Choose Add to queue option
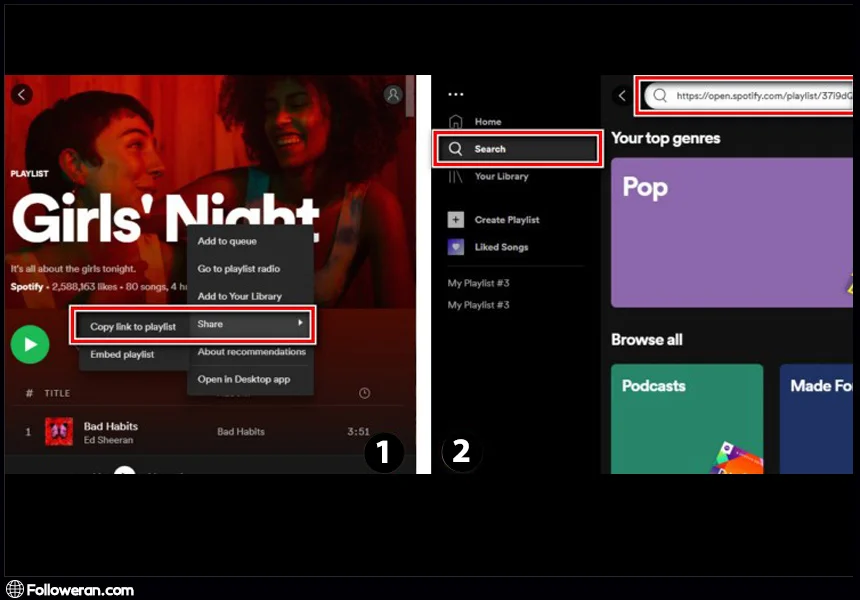This screenshot has width=860, height=600. click(227, 241)
